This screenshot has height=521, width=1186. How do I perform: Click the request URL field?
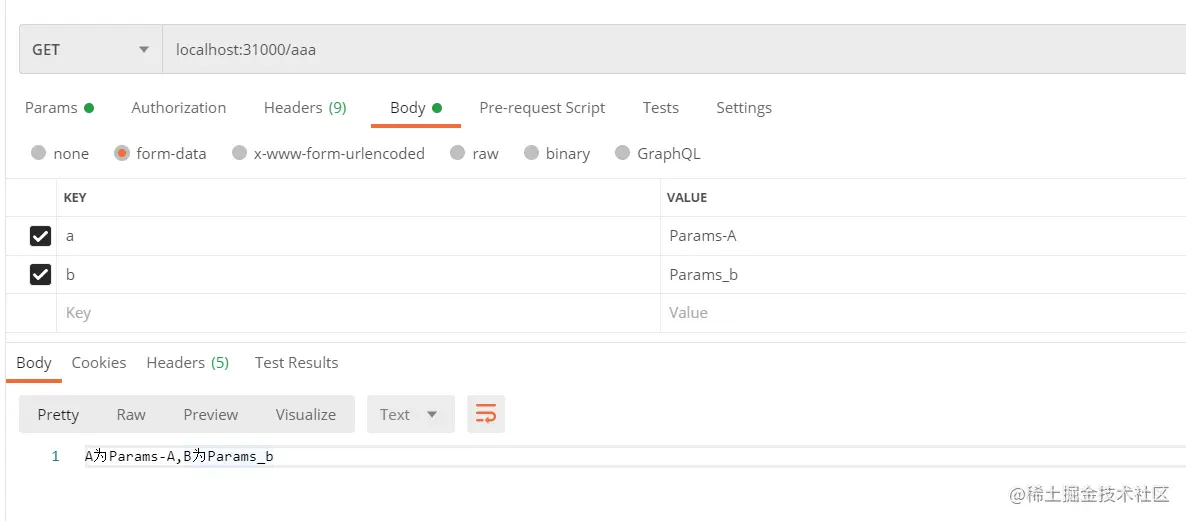[x=674, y=49]
